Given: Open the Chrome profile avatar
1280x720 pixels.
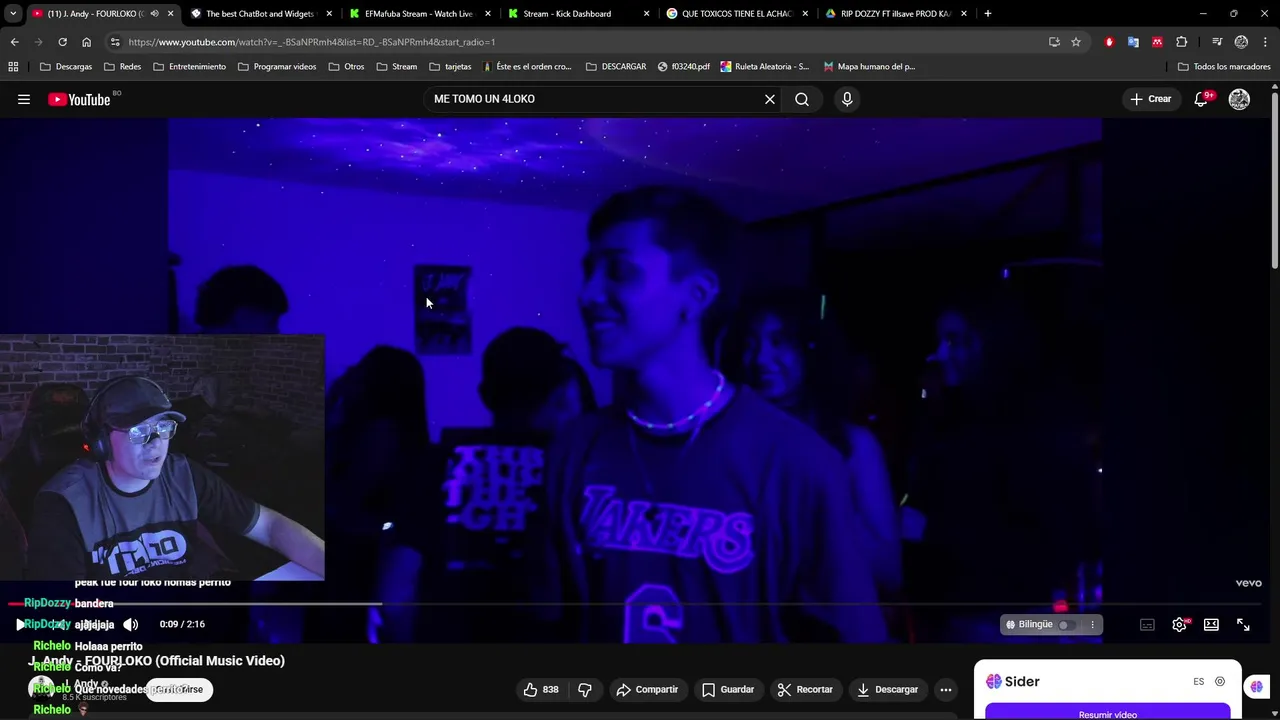Looking at the screenshot, I should [1241, 42].
